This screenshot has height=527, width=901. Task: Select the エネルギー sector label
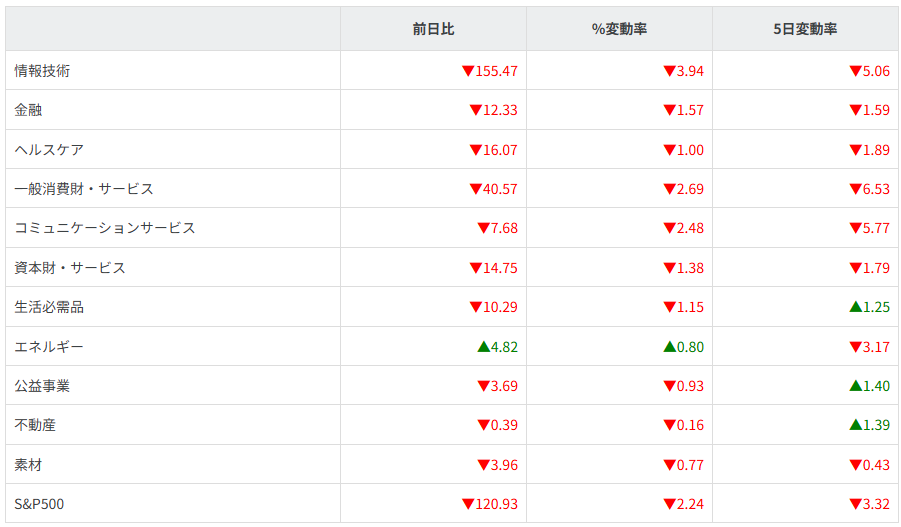[x=49, y=347]
